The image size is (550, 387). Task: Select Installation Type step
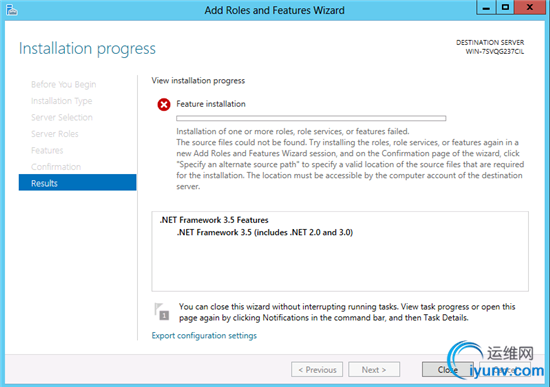click(61, 101)
